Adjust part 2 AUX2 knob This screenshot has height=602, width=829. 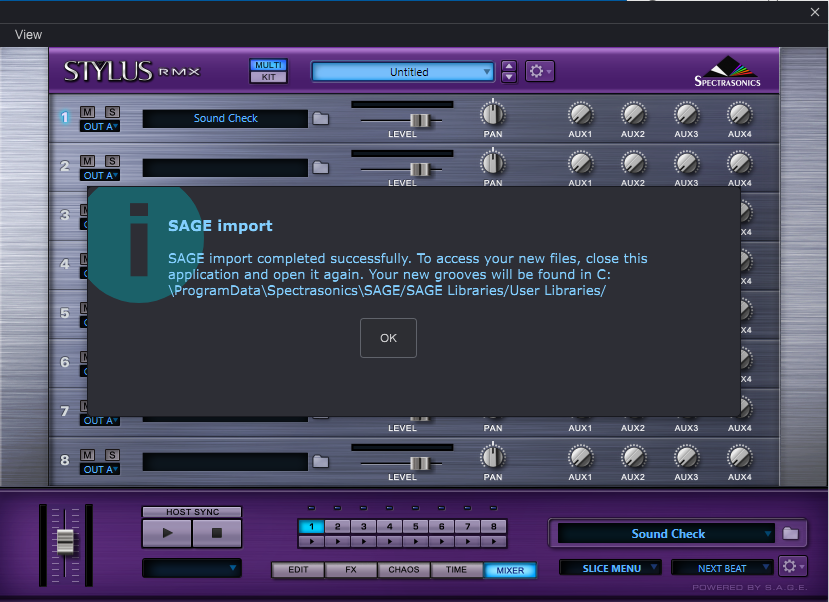coord(633,163)
